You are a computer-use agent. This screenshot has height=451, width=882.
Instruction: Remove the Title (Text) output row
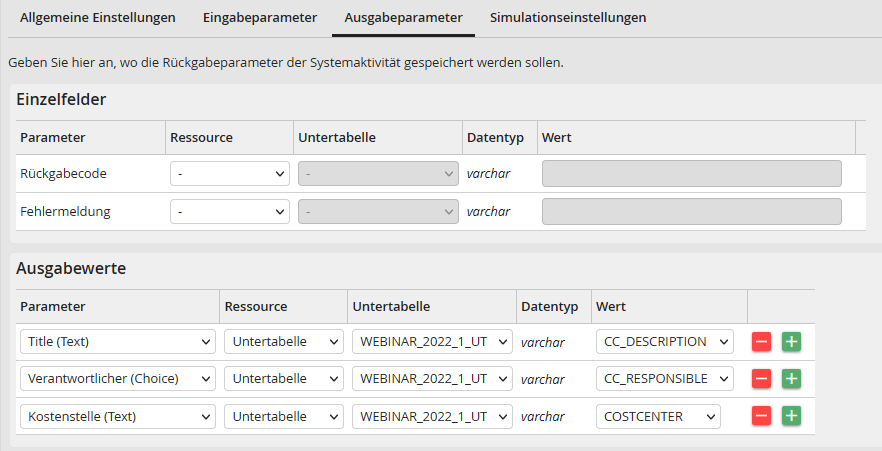point(761,342)
